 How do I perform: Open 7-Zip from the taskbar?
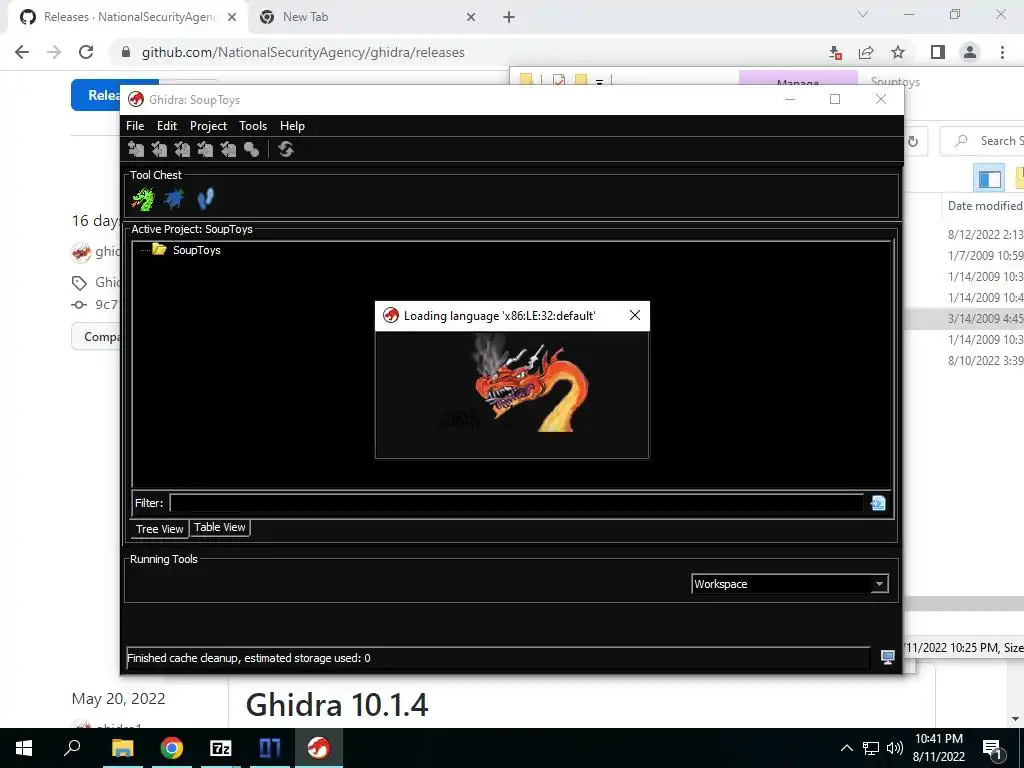tap(221, 748)
